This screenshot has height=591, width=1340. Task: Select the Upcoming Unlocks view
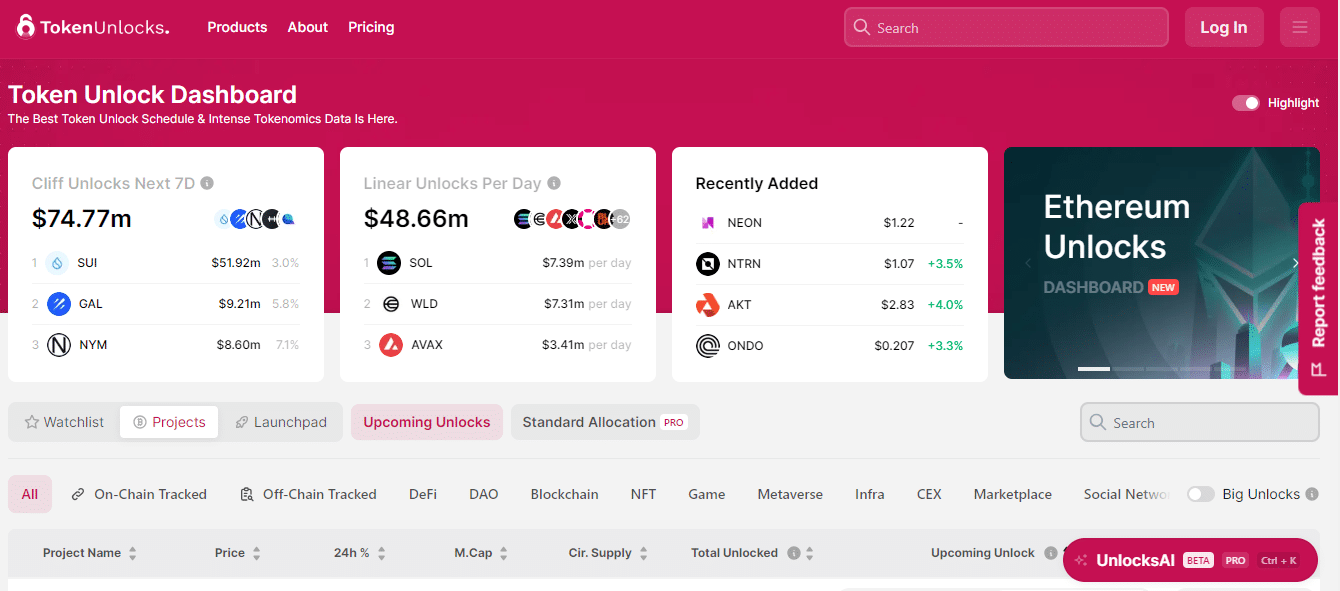[427, 422]
